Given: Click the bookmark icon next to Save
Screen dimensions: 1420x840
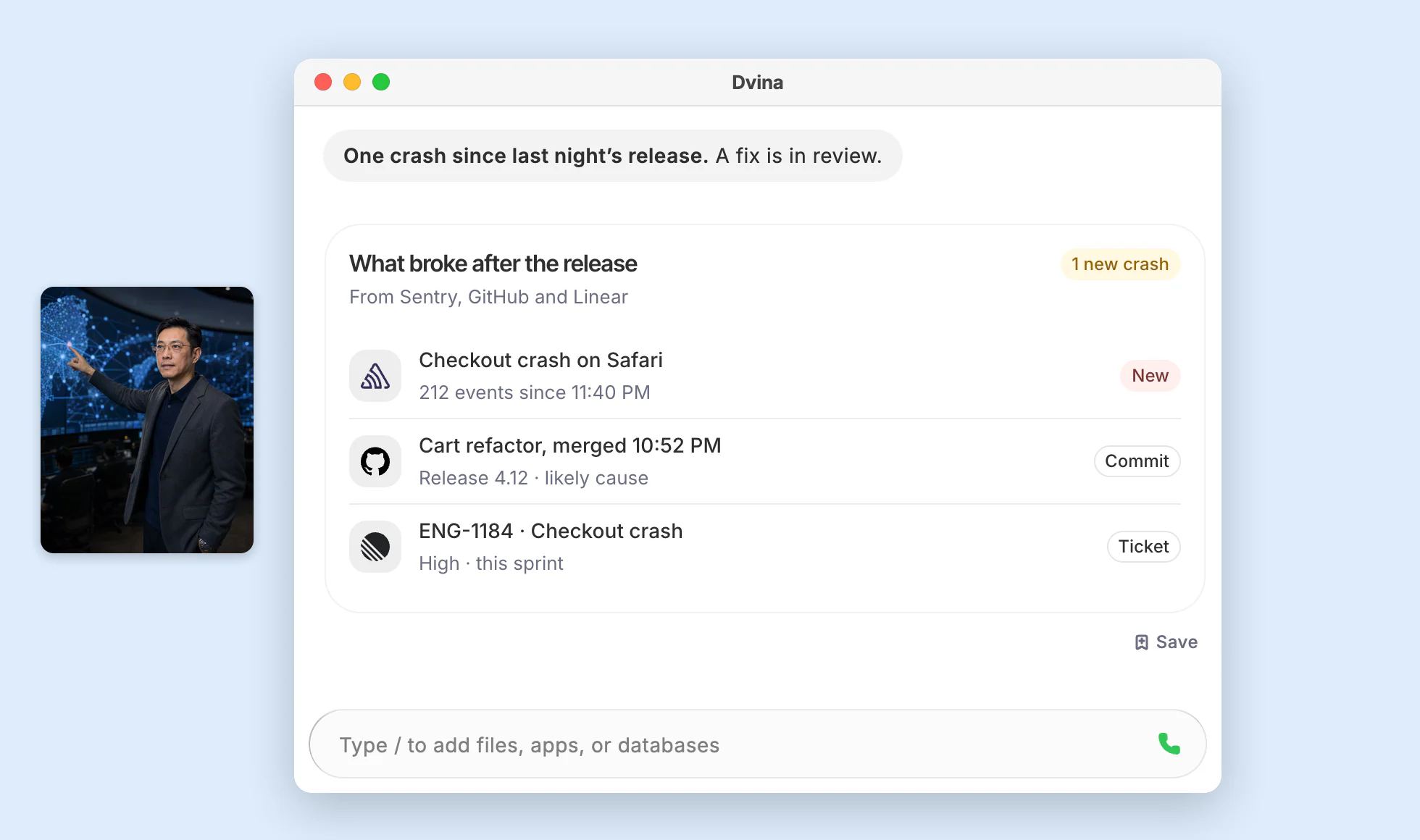Looking at the screenshot, I should click(1141, 642).
